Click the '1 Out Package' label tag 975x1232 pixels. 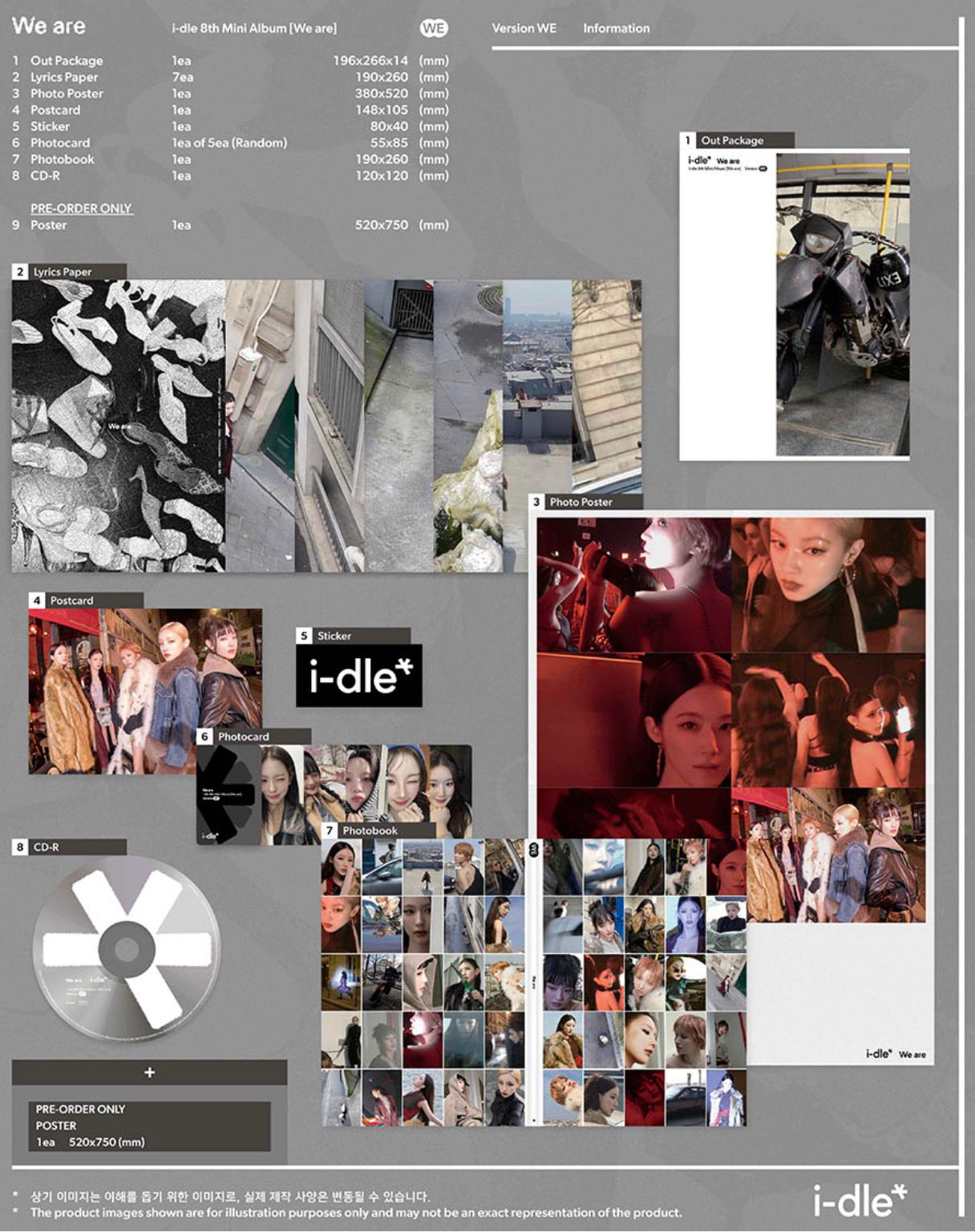point(737,140)
